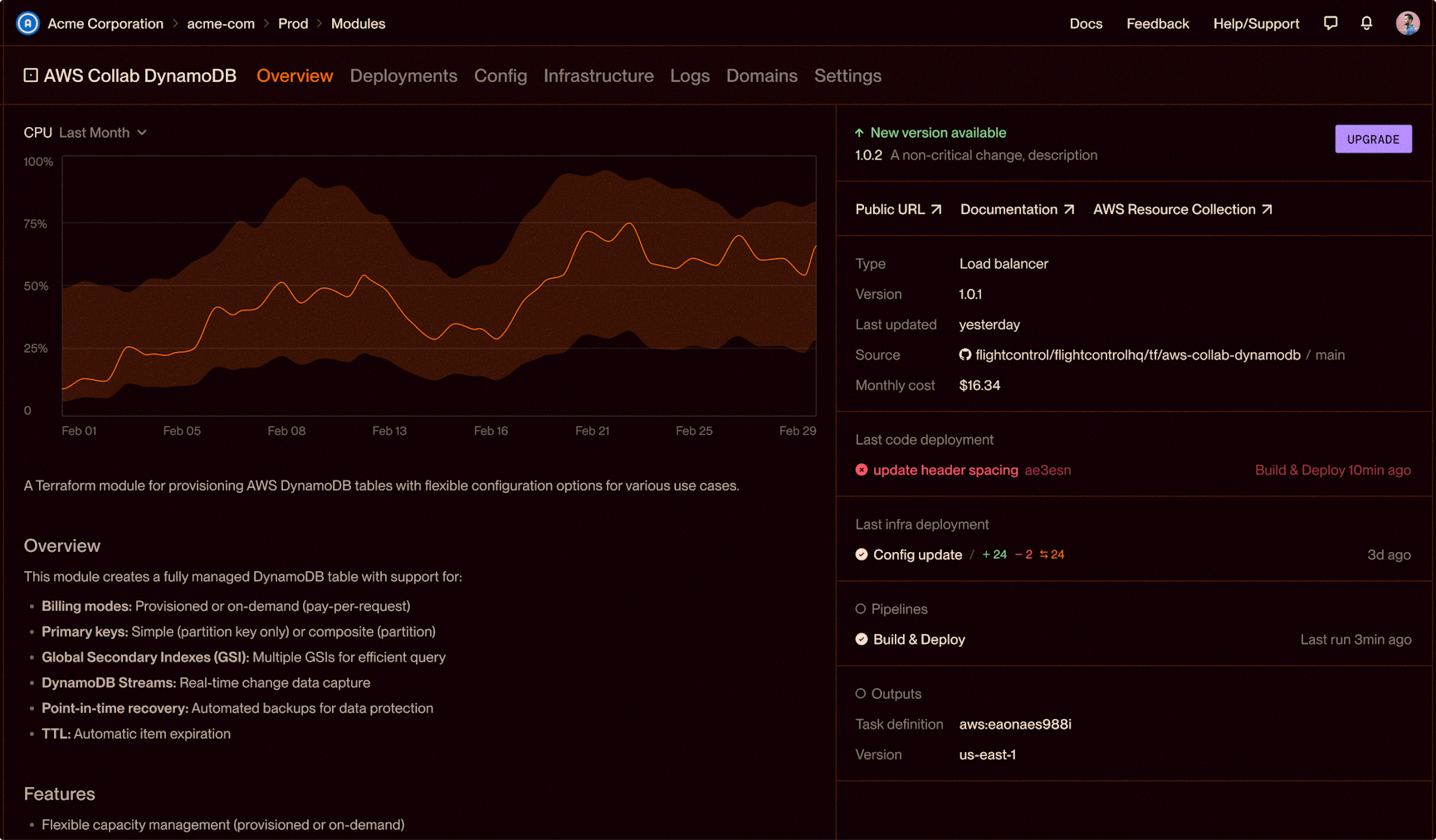Click the success check icon beside Config update

pyautogui.click(x=862, y=554)
